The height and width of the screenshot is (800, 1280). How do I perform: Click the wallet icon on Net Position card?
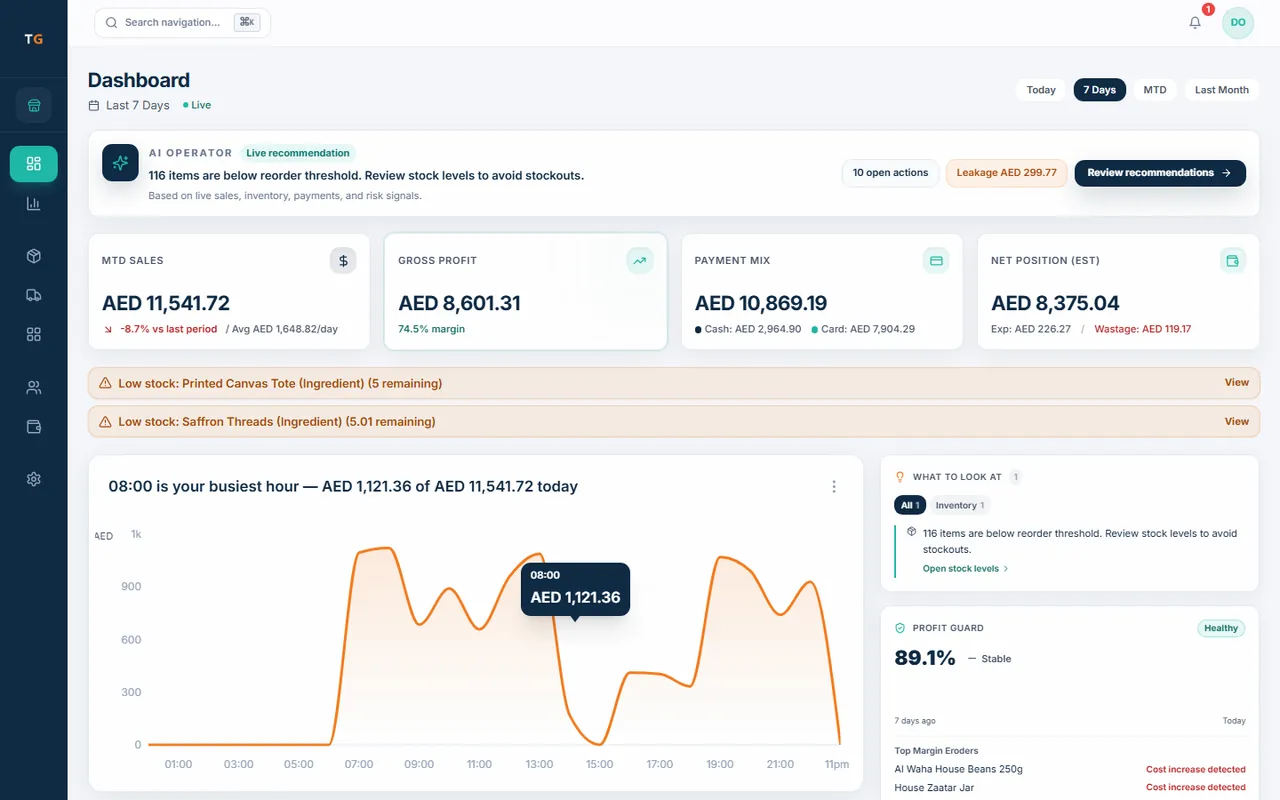[x=1233, y=261]
